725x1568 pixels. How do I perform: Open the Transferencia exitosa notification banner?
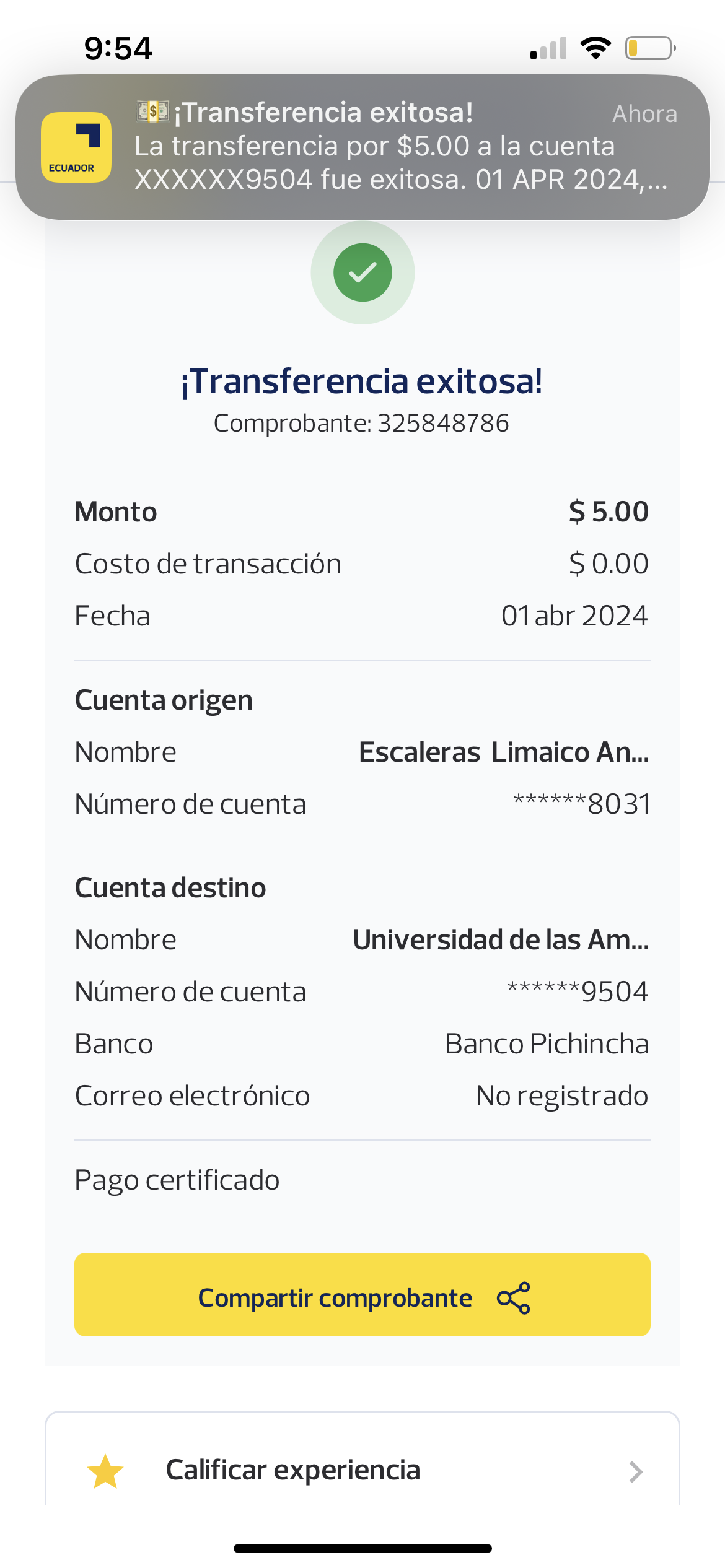tap(397, 147)
